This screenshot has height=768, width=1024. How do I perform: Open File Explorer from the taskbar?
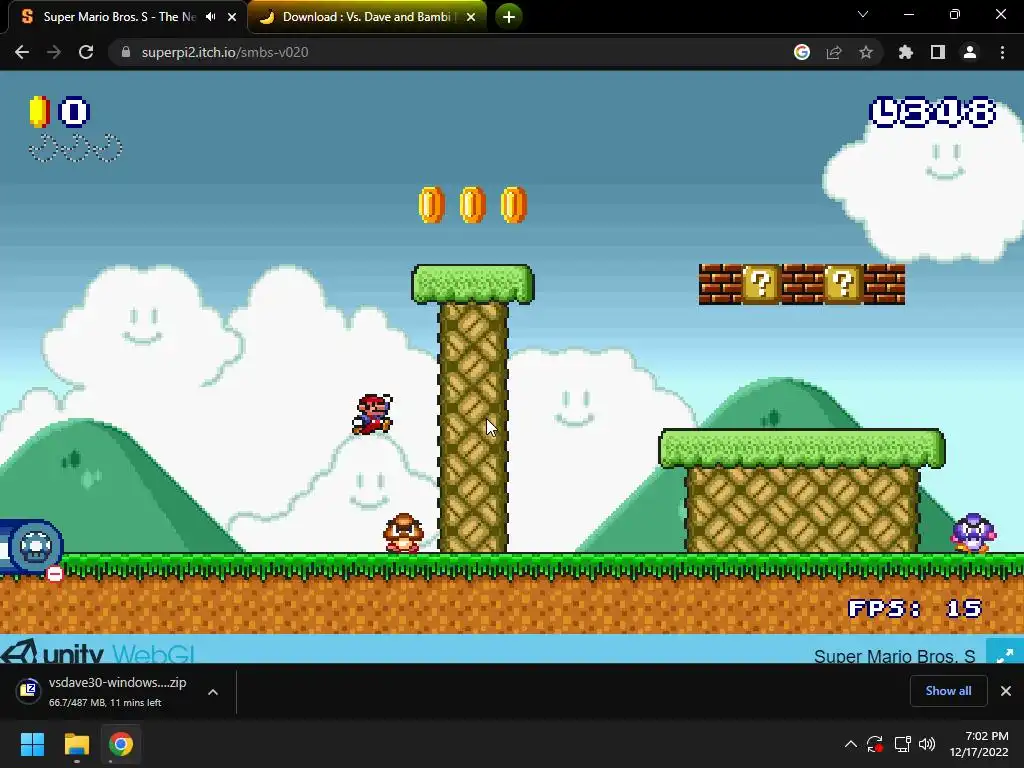[x=76, y=744]
